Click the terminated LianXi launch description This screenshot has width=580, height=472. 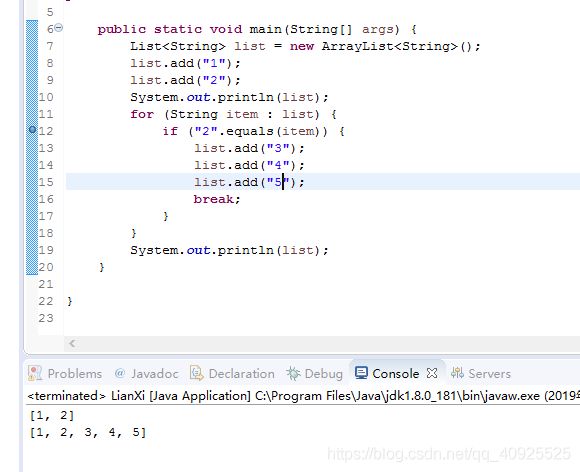[x=303, y=396]
